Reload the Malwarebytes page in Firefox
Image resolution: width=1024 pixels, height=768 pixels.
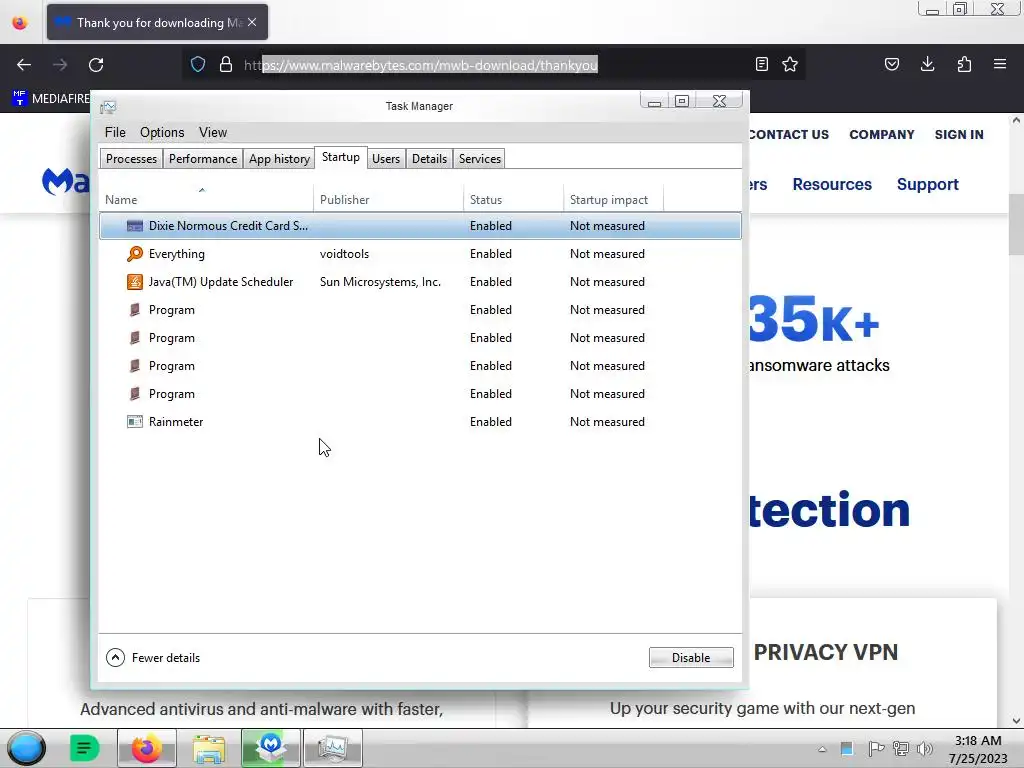[96, 65]
